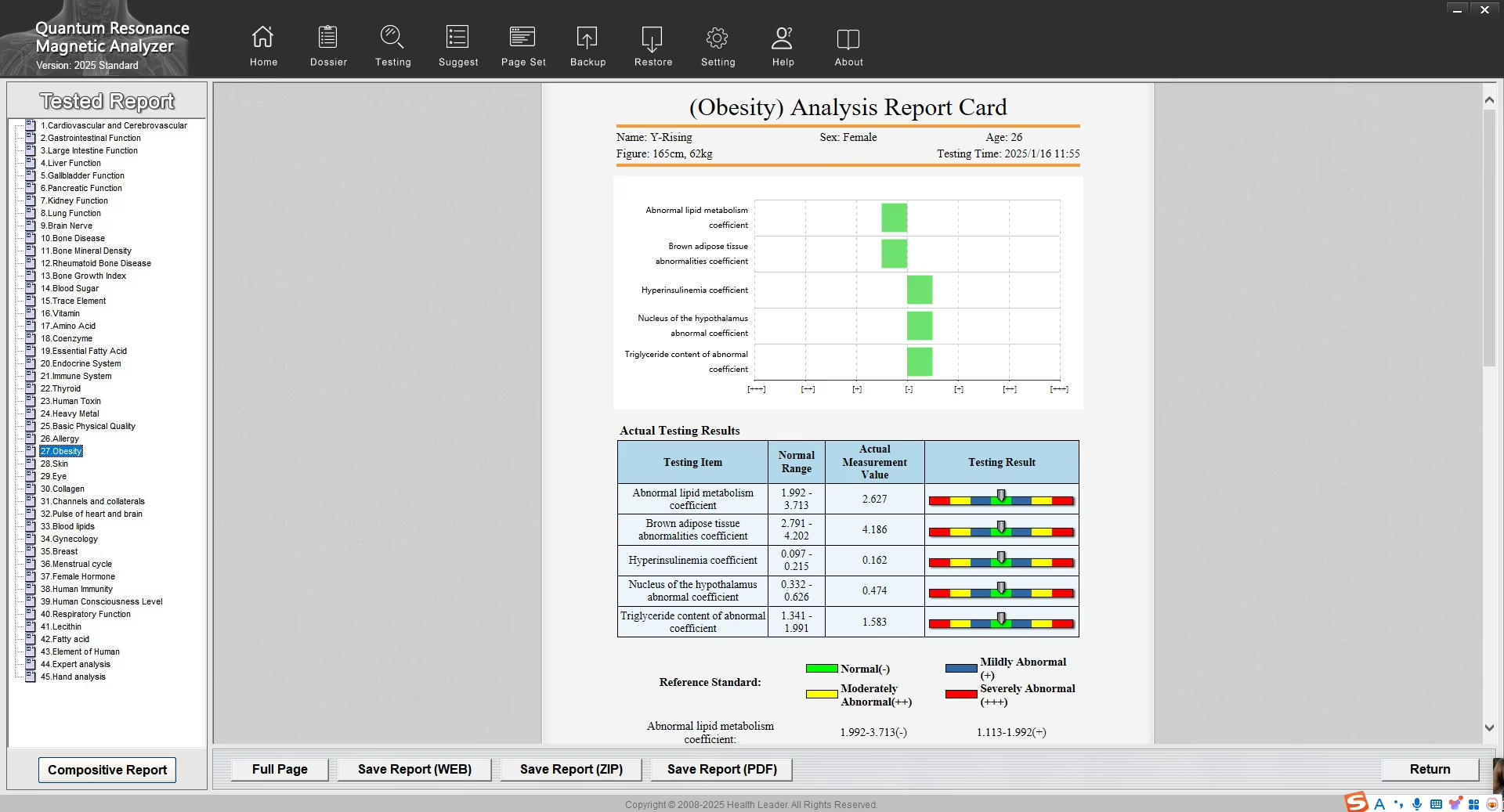Click the Return button
This screenshot has height=812, width=1504.
pos(1430,769)
